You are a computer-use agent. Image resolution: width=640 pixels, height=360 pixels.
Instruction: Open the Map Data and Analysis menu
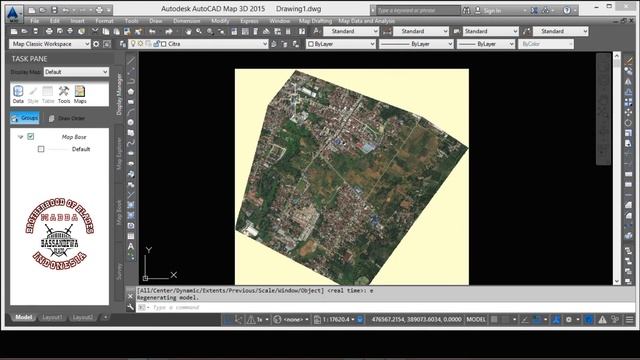coord(366,21)
